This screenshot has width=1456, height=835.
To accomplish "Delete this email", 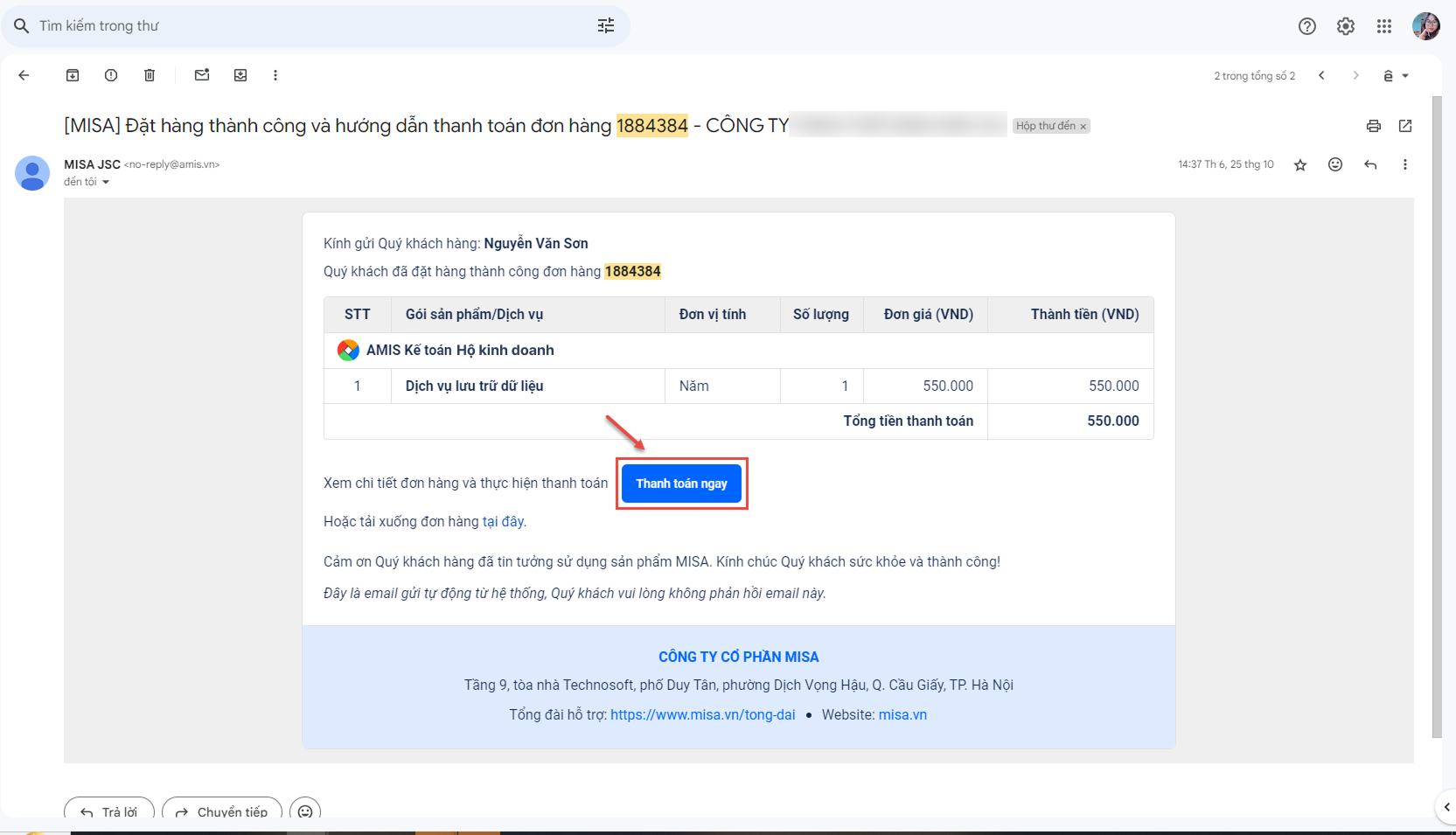I will click(x=150, y=75).
